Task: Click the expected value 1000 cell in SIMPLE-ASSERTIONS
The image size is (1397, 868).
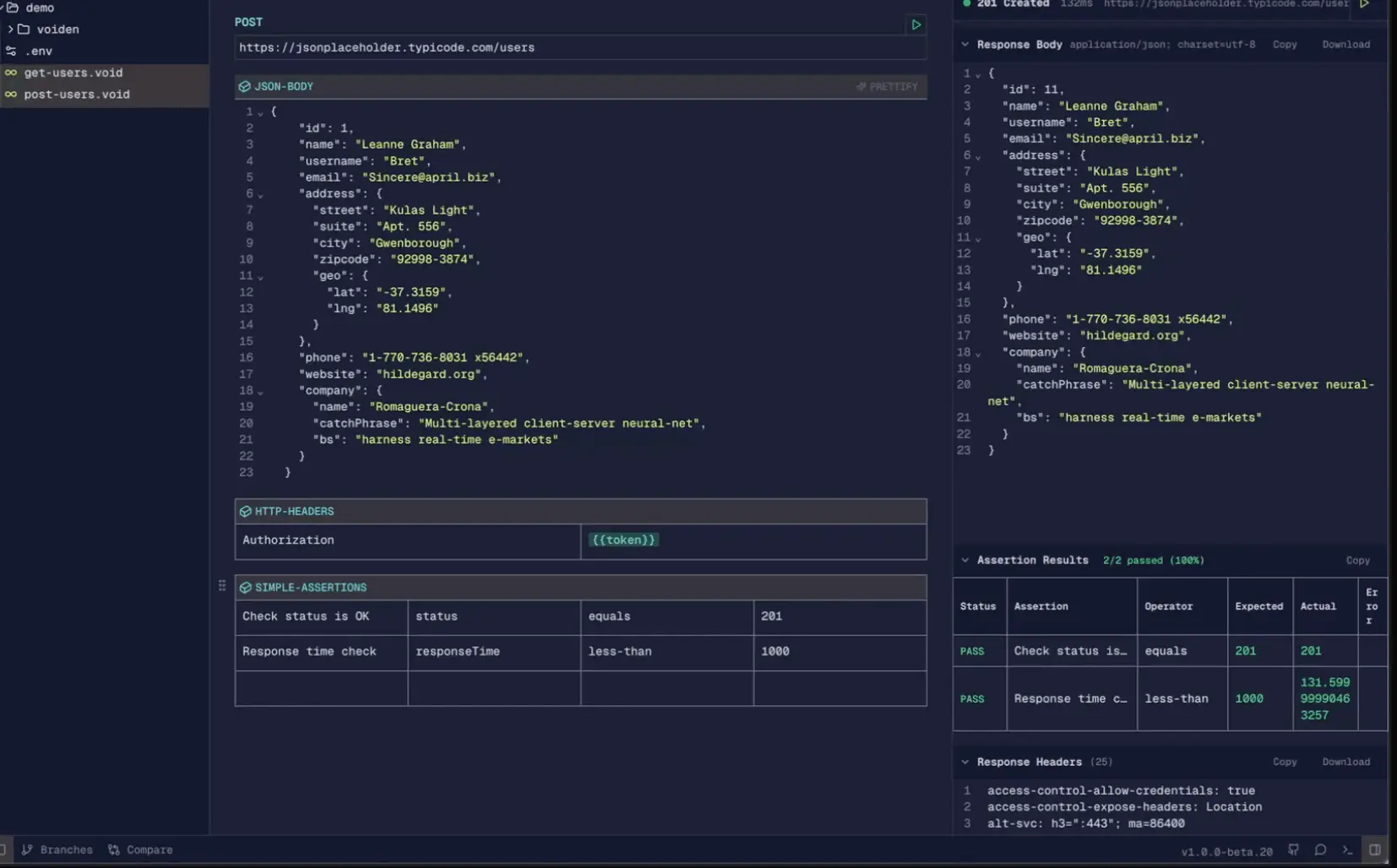Action: pyautogui.click(x=840, y=652)
